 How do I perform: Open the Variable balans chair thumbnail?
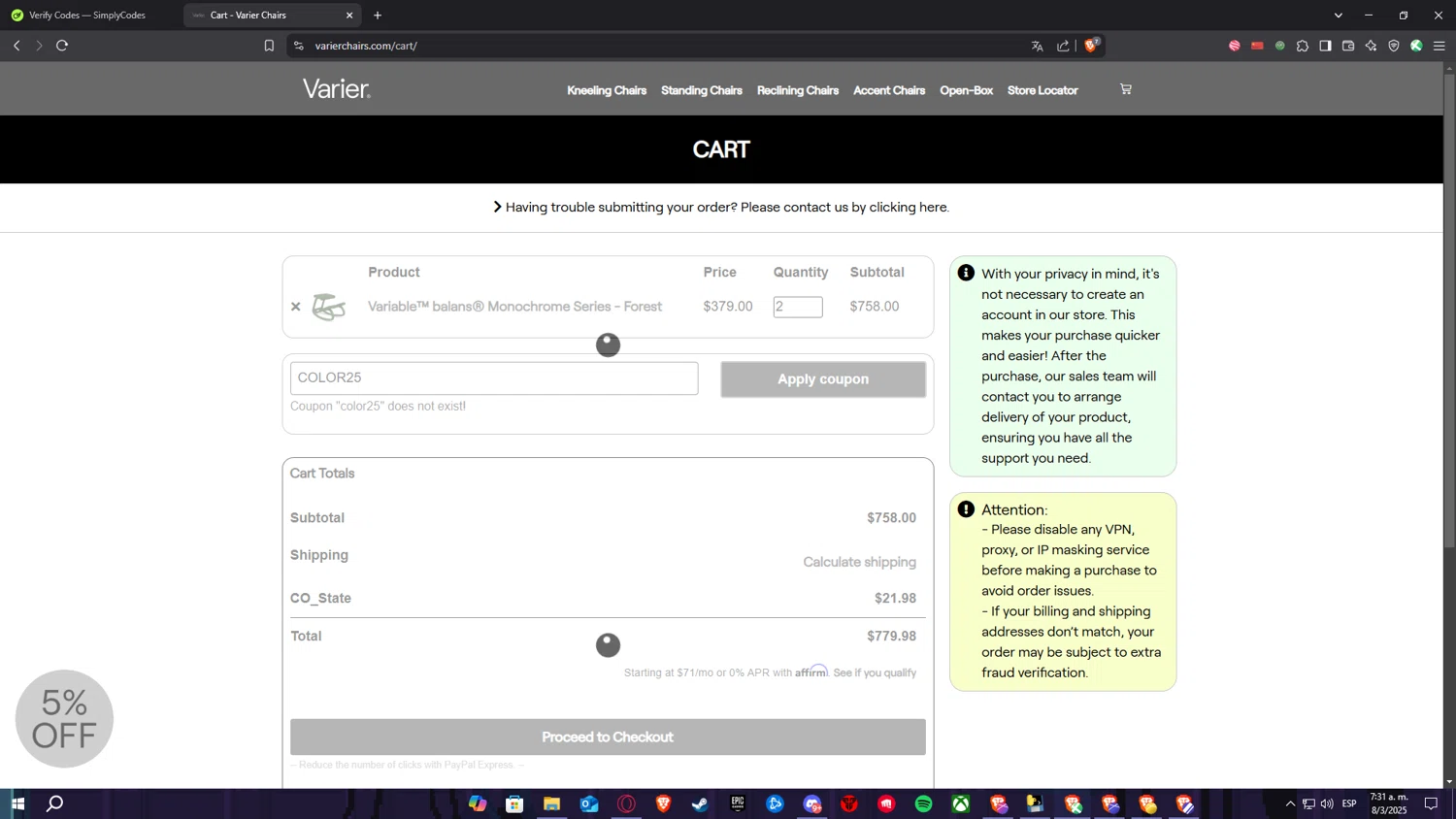click(329, 307)
